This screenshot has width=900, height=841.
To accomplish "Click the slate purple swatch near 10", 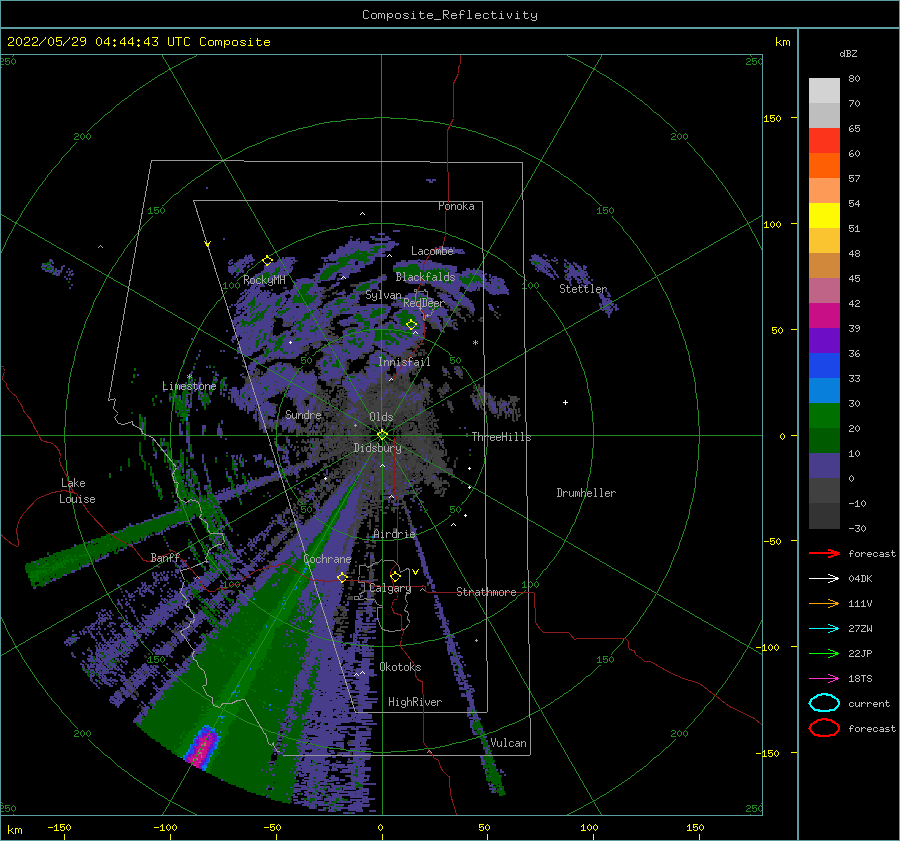I will click(x=824, y=465).
